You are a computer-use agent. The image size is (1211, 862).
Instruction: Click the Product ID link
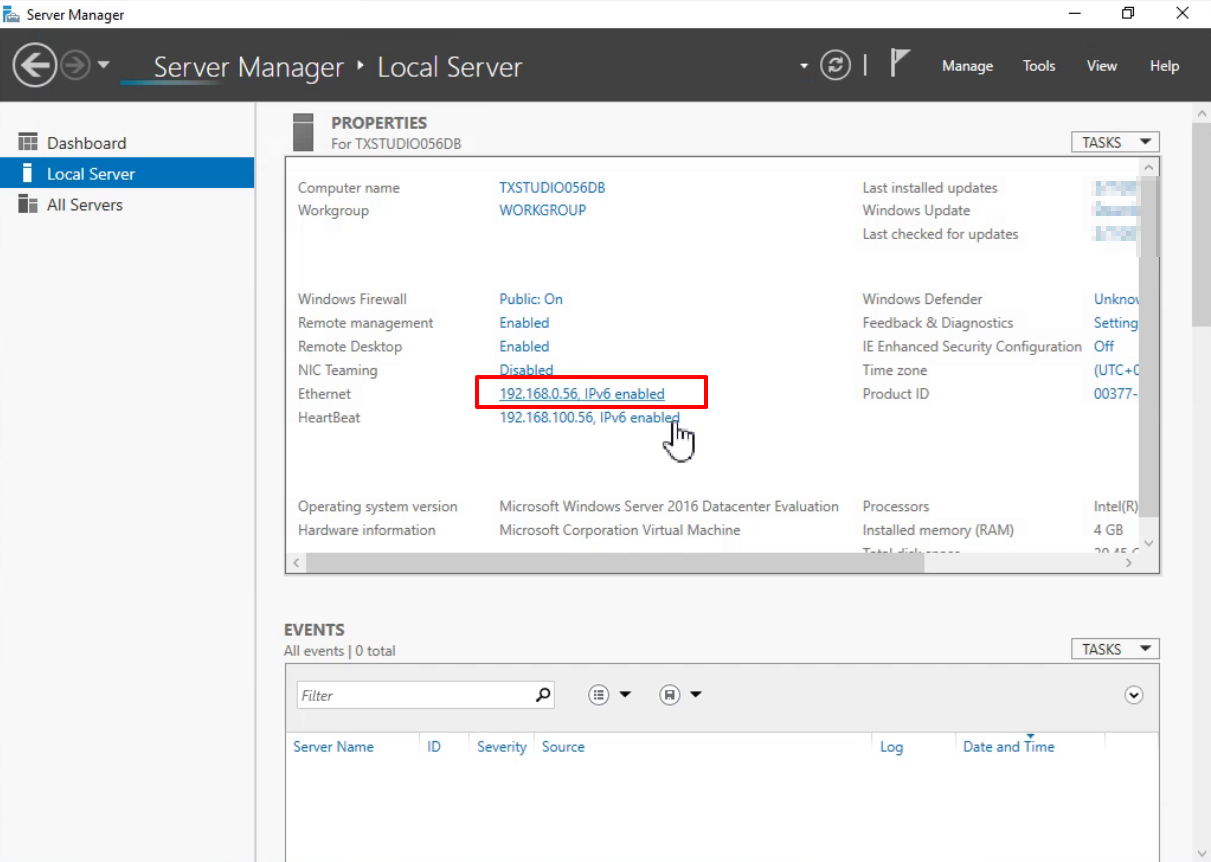1116,394
